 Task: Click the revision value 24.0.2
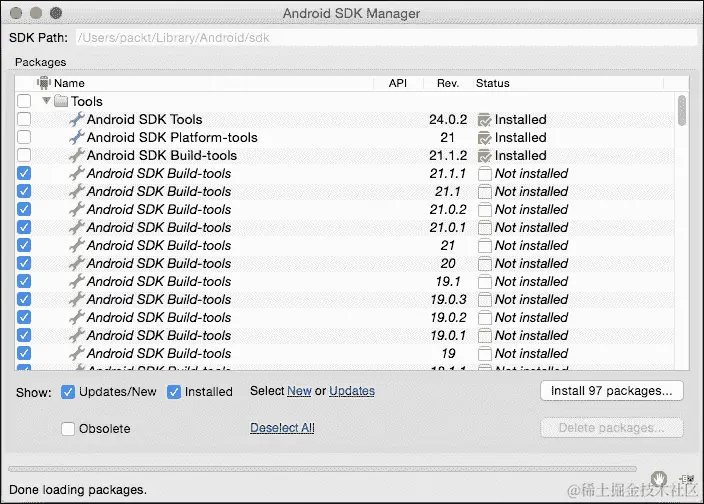tap(448, 119)
